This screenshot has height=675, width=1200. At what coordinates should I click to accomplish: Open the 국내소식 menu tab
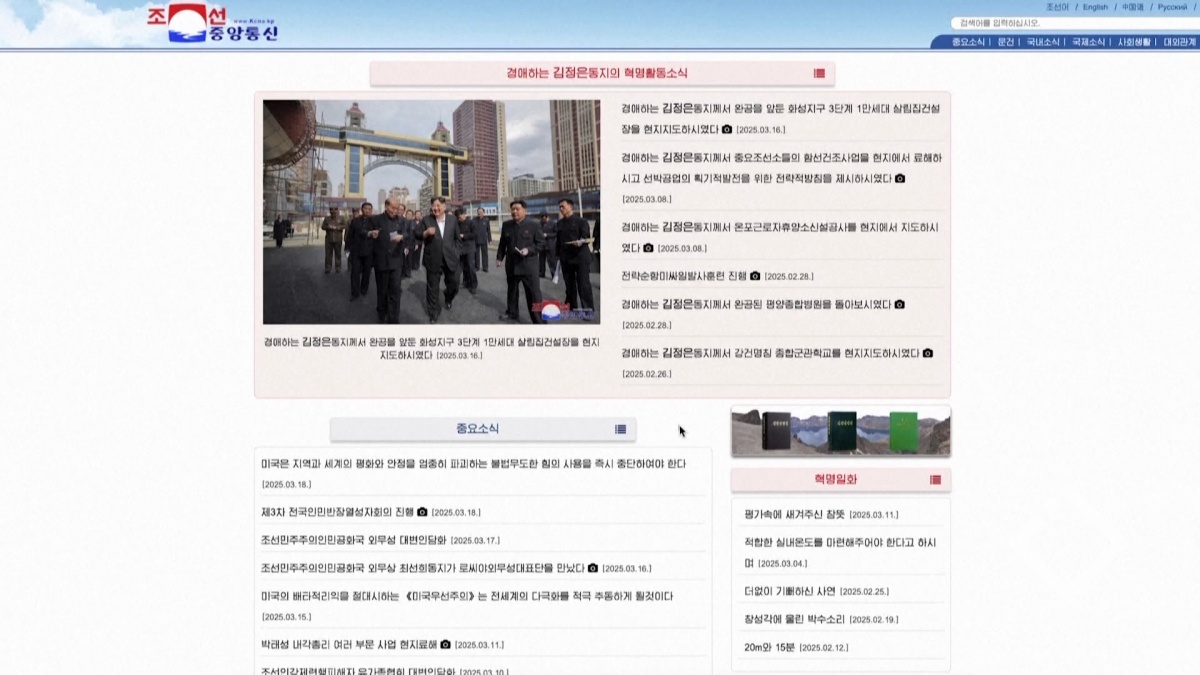1043,42
